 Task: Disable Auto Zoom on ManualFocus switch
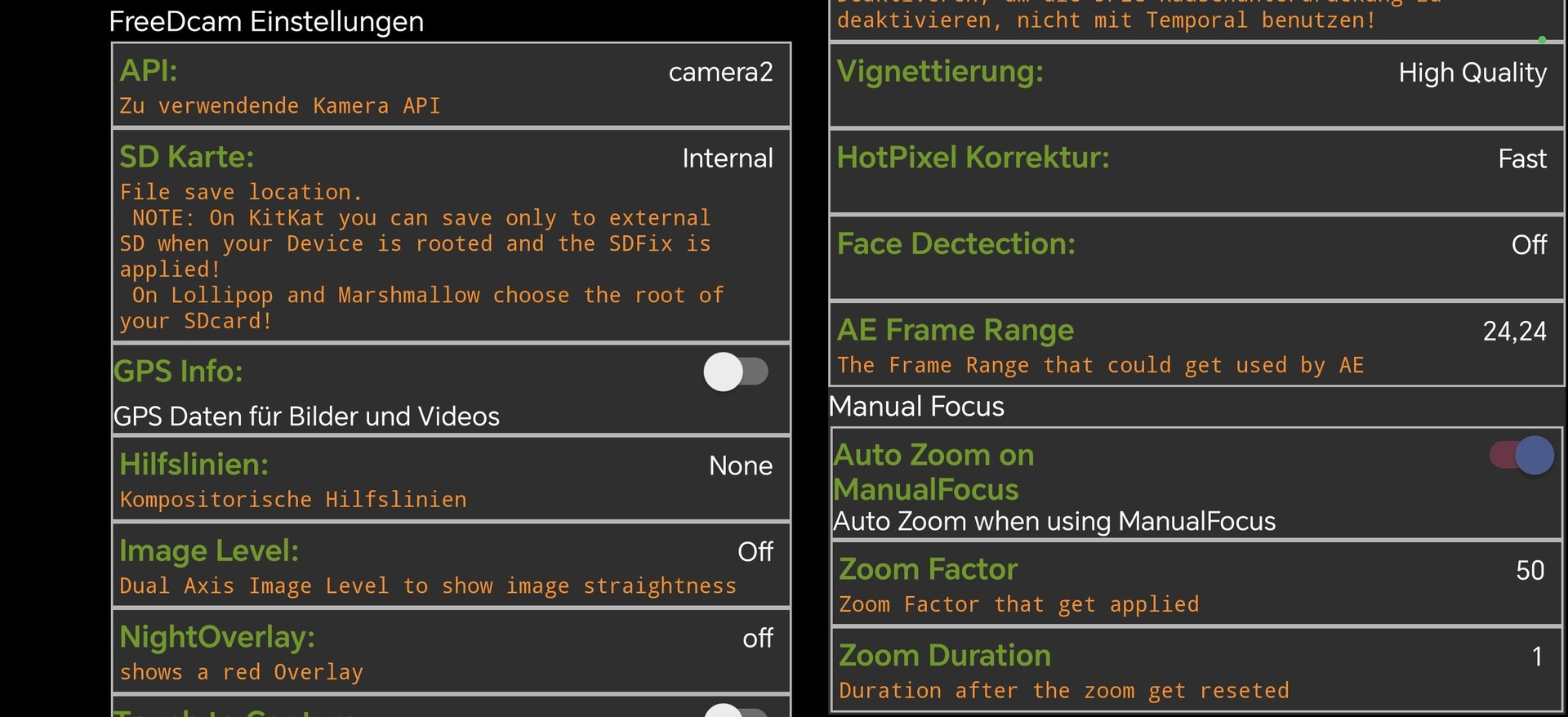(1522, 456)
